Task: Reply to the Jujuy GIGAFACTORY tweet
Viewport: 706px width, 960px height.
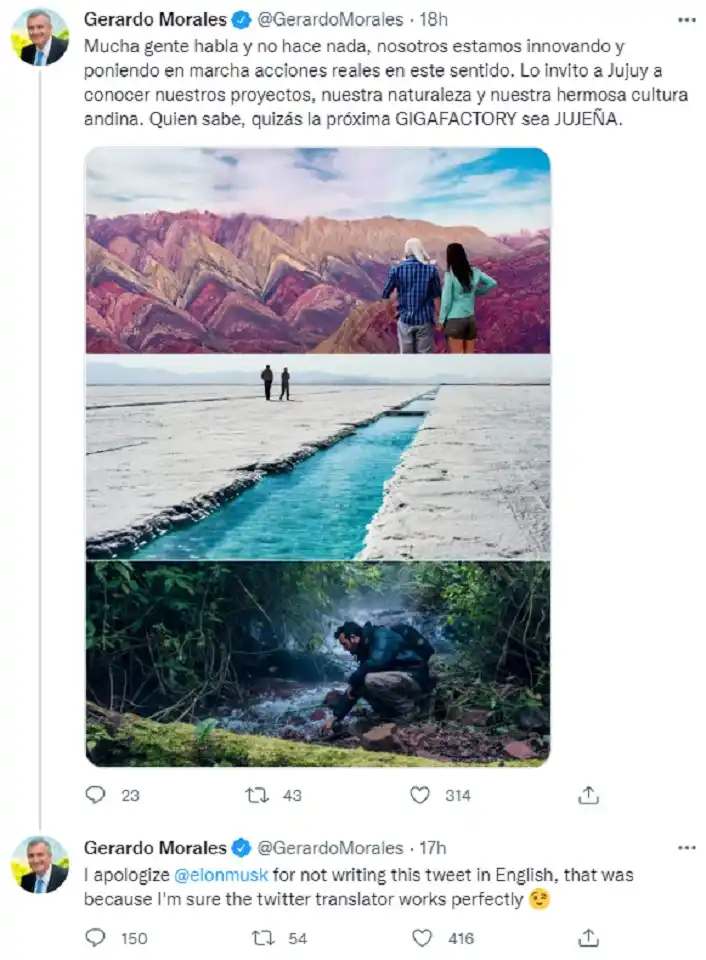Action: [96, 795]
